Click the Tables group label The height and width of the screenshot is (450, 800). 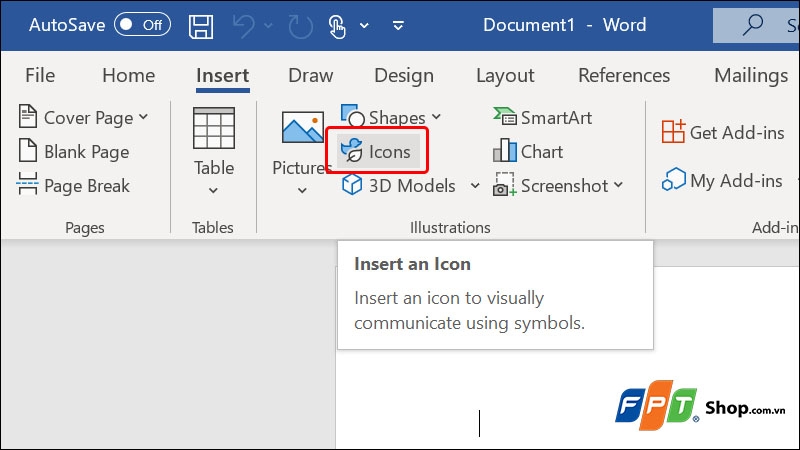click(x=213, y=227)
